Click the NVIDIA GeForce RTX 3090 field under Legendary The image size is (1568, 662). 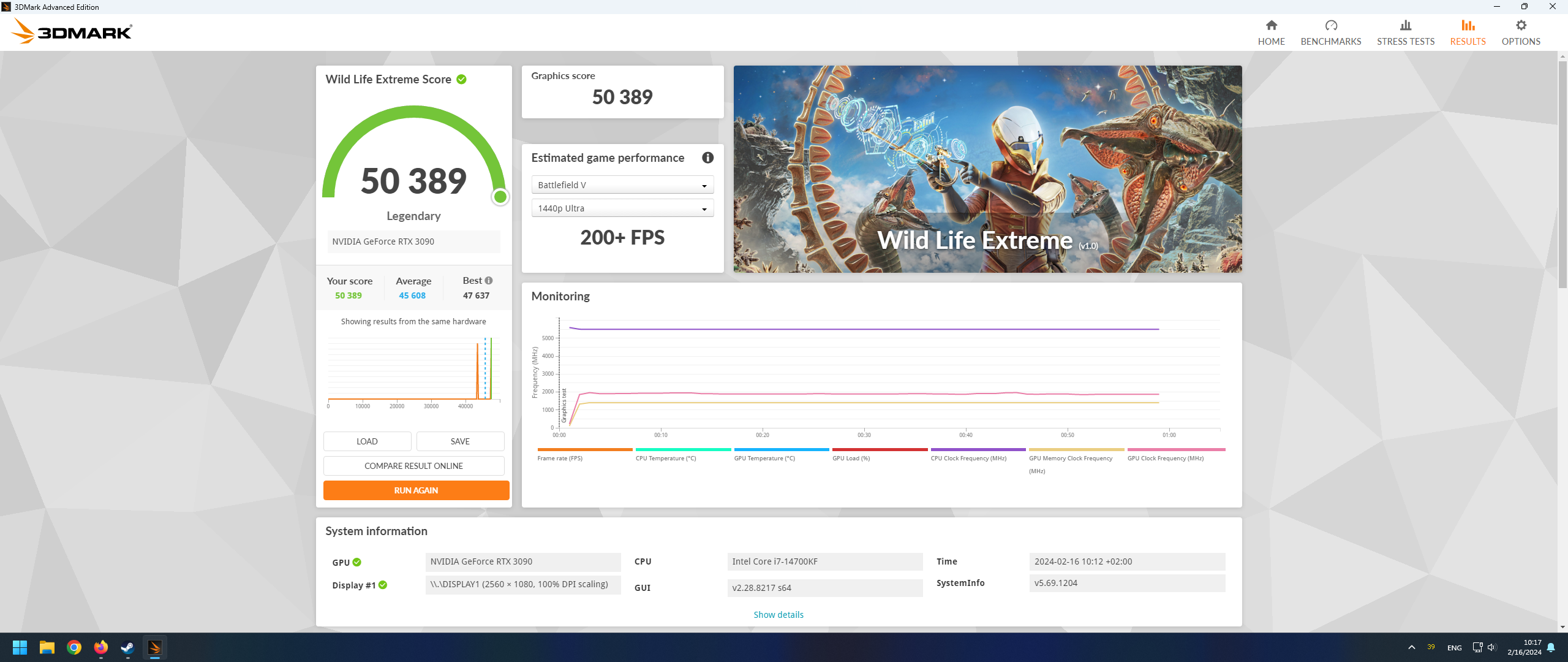(414, 242)
